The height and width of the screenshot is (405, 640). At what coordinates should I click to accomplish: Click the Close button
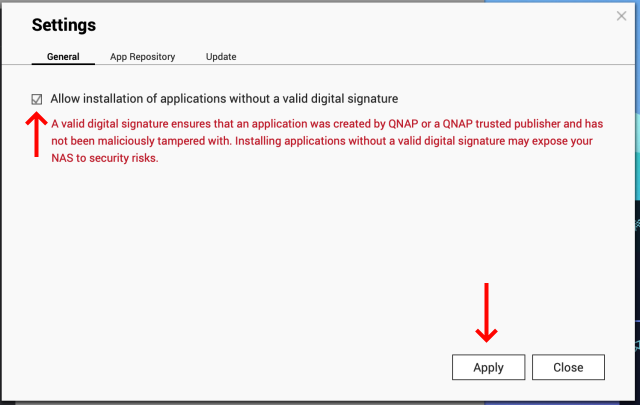point(568,367)
